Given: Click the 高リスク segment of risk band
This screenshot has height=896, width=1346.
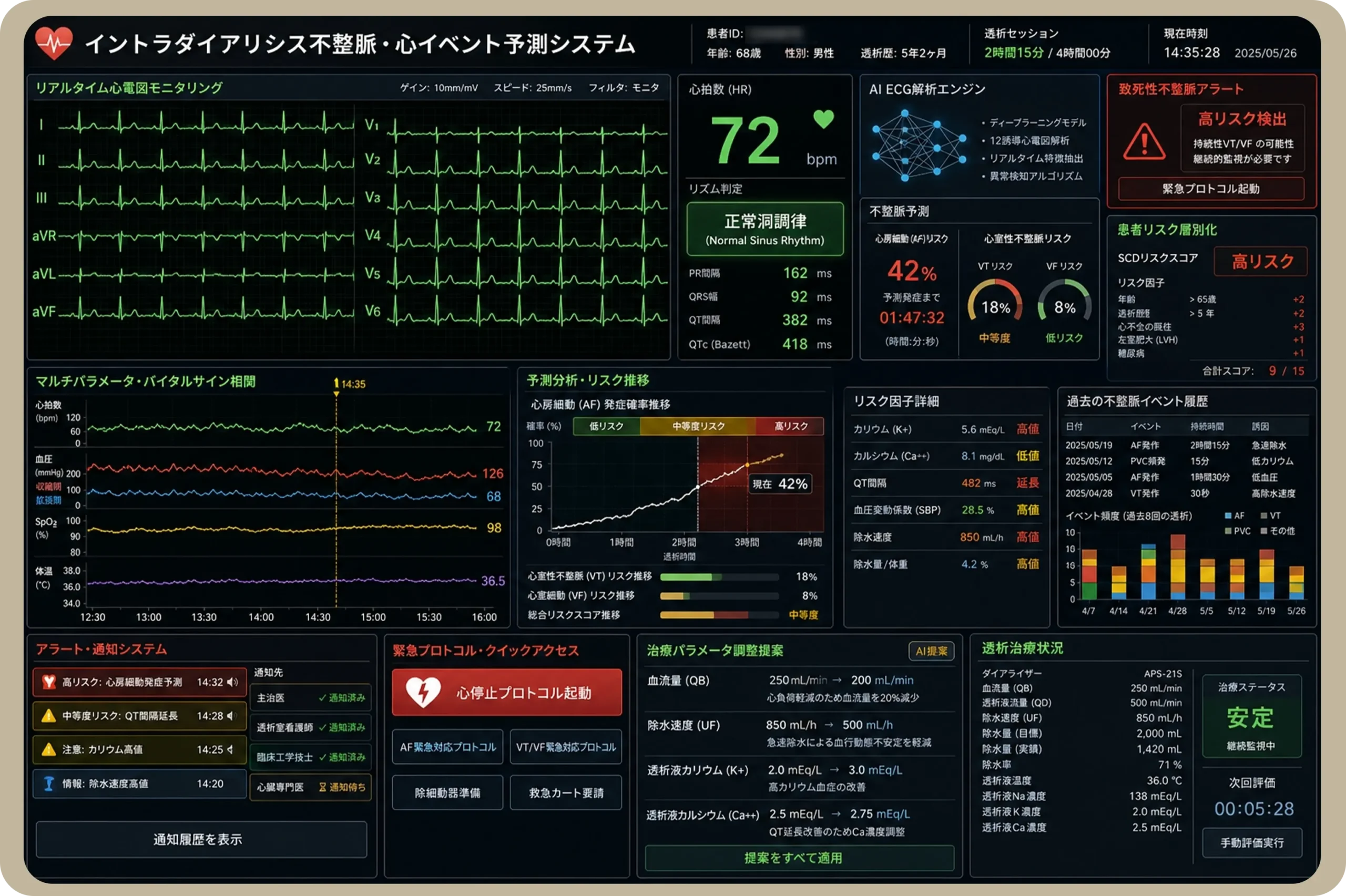Looking at the screenshot, I should [790, 426].
